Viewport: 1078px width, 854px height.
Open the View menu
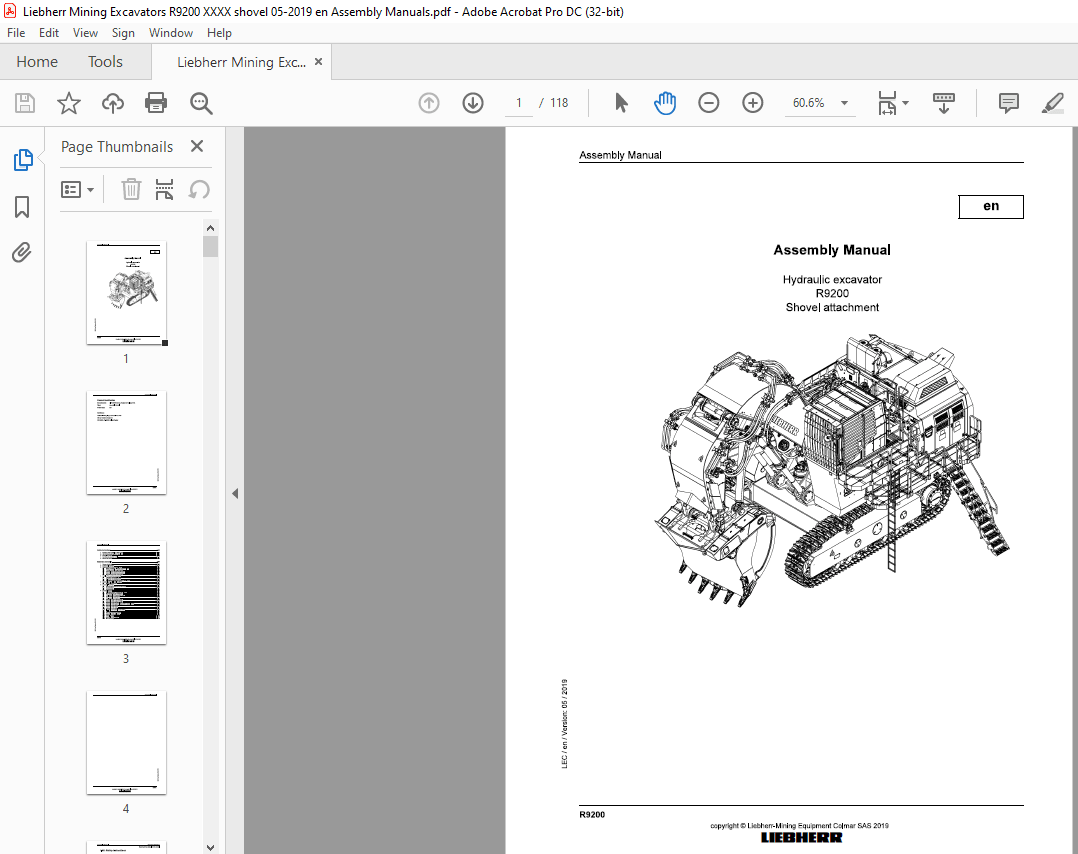85,33
